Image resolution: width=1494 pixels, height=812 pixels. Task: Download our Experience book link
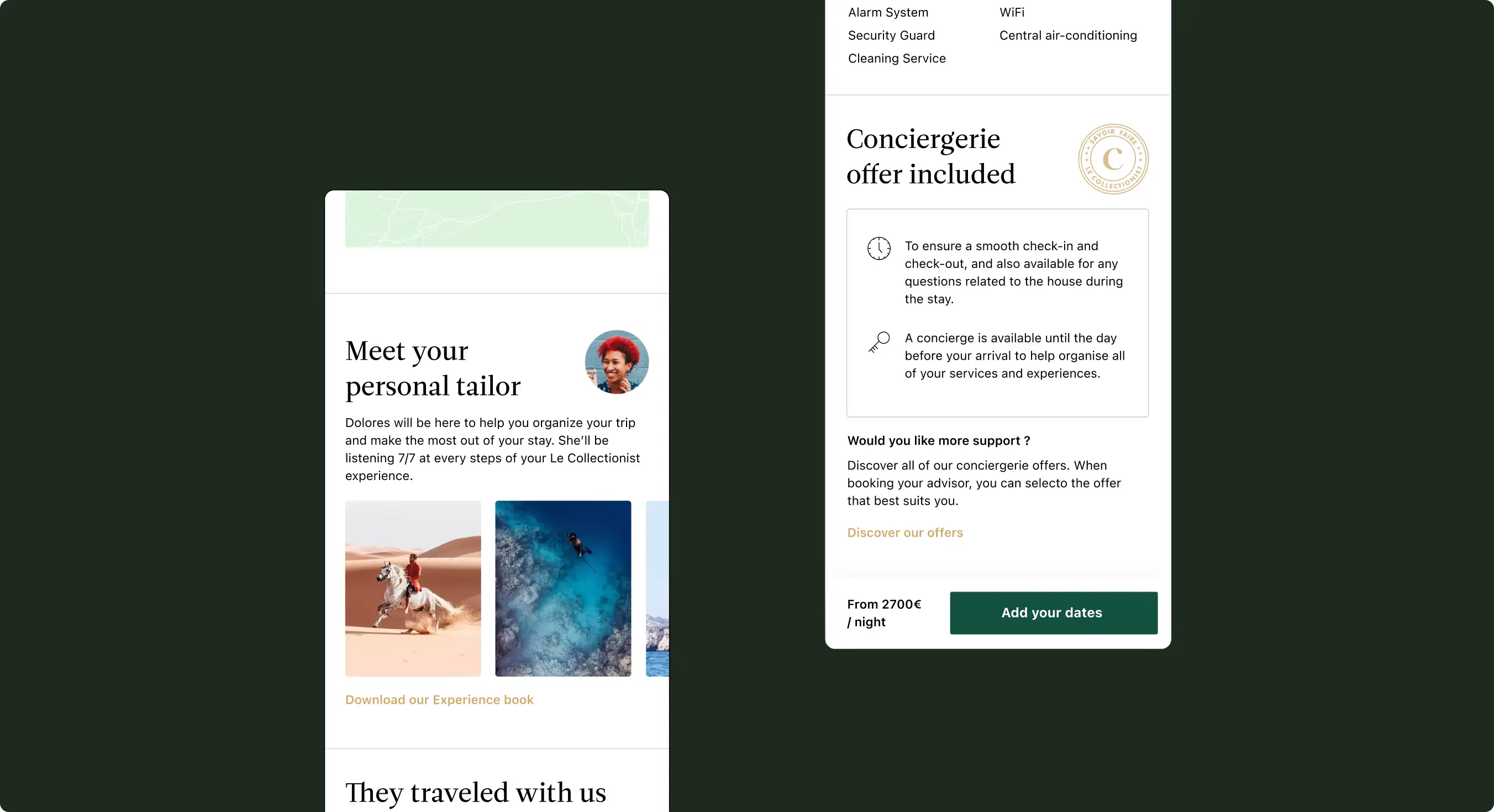pyautogui.click(x=439, y=699)
